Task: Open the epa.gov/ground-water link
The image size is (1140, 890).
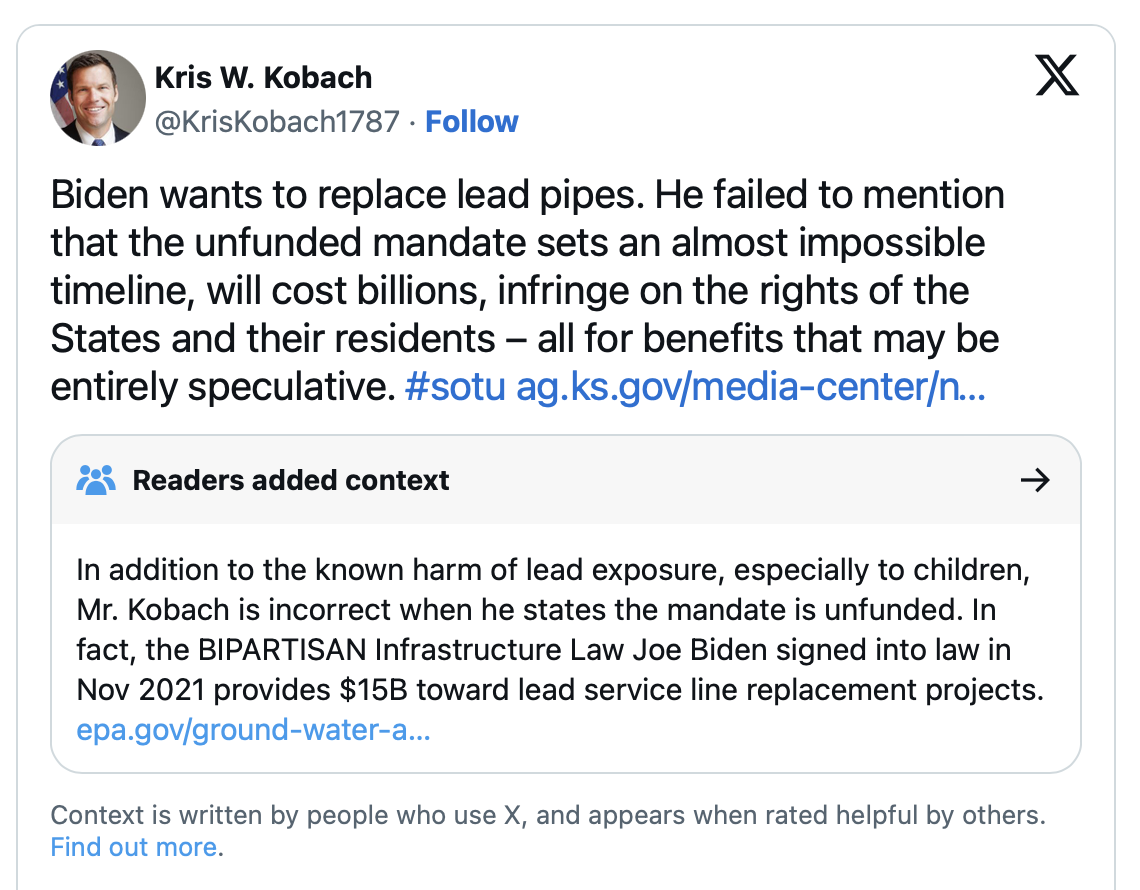Action: tap(253, 730)
